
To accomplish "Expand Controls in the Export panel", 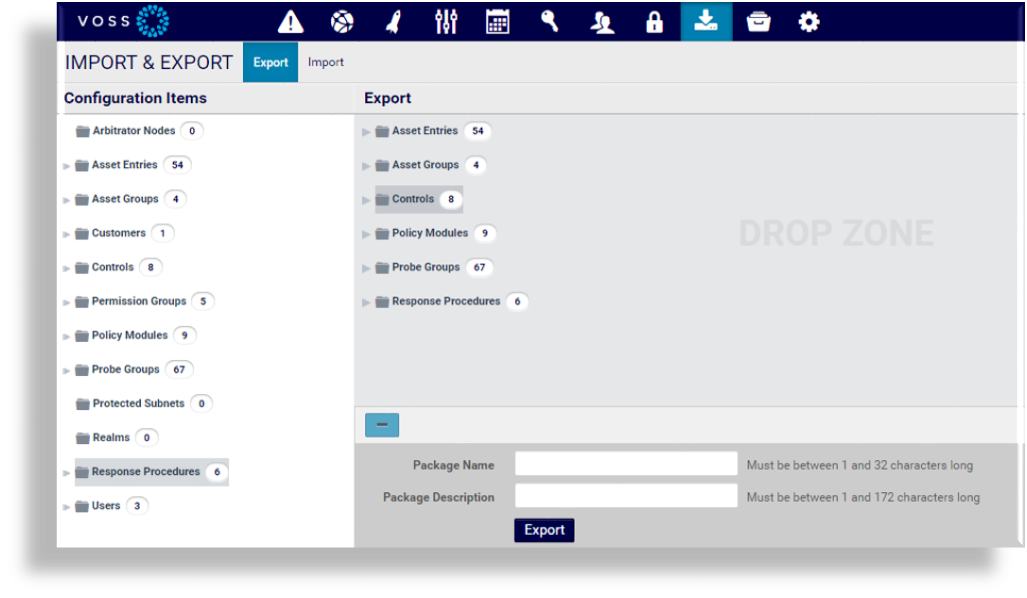I will click(x=367, y=200).
